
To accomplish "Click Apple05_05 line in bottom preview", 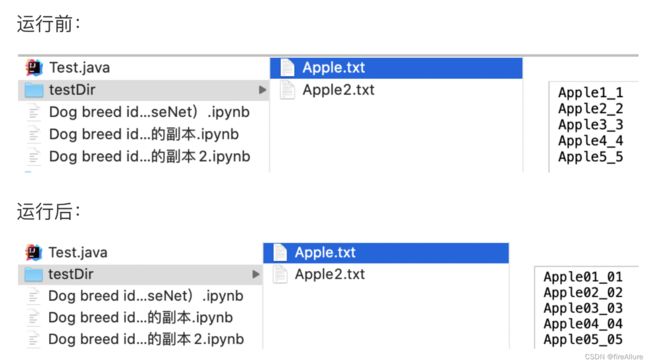I will point(583,340).
